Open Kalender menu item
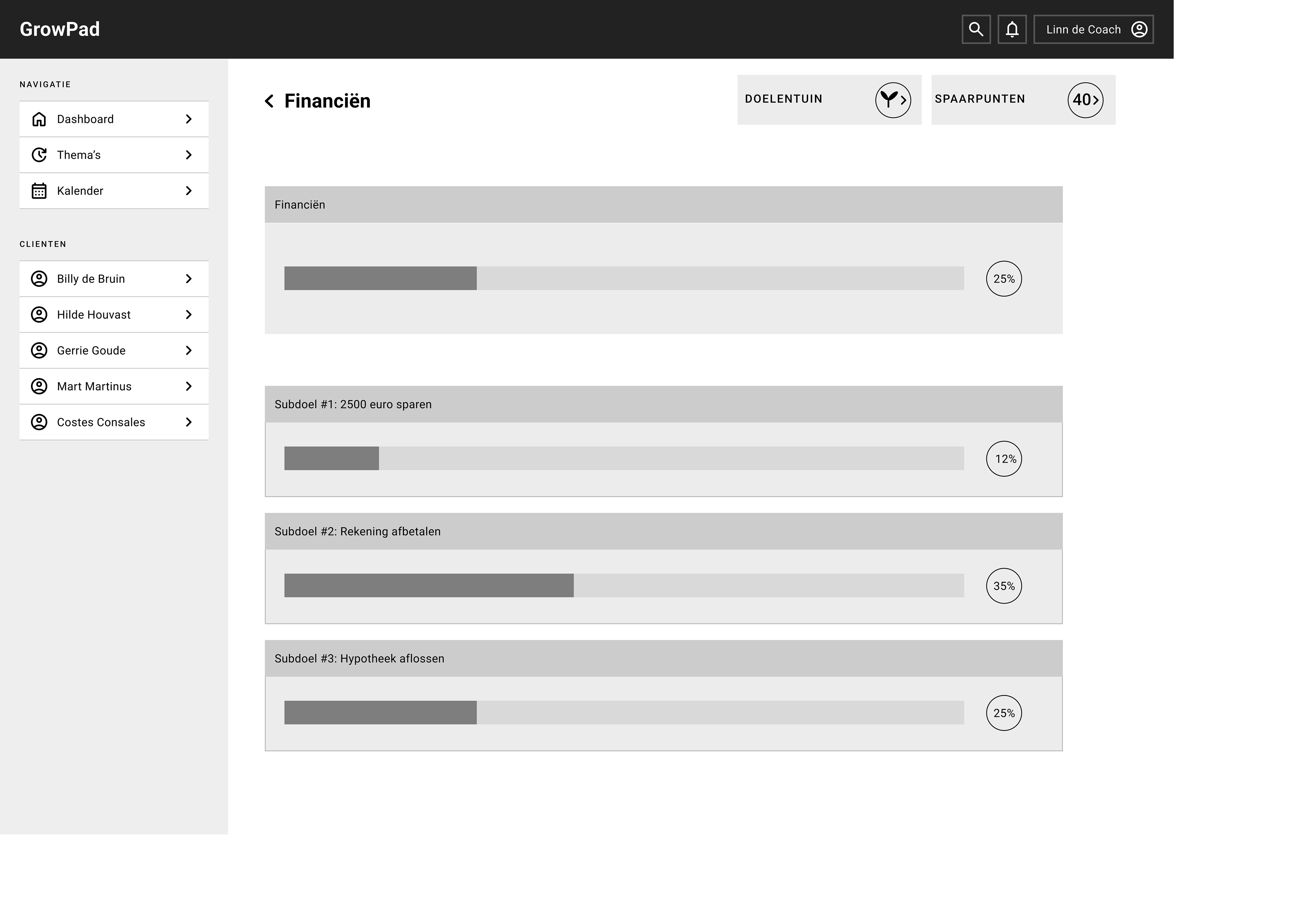The image size is (1300, 924). [114, 191]
